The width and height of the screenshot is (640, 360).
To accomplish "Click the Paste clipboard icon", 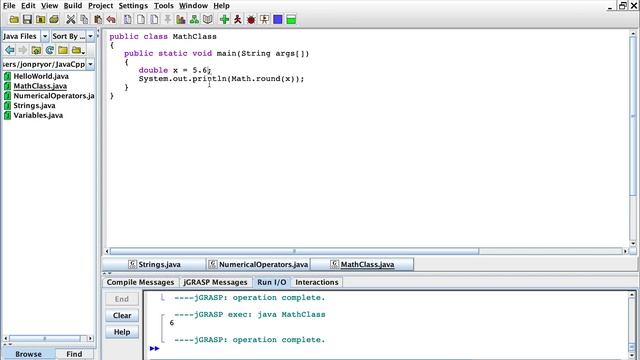I will (x=98, y=19).
